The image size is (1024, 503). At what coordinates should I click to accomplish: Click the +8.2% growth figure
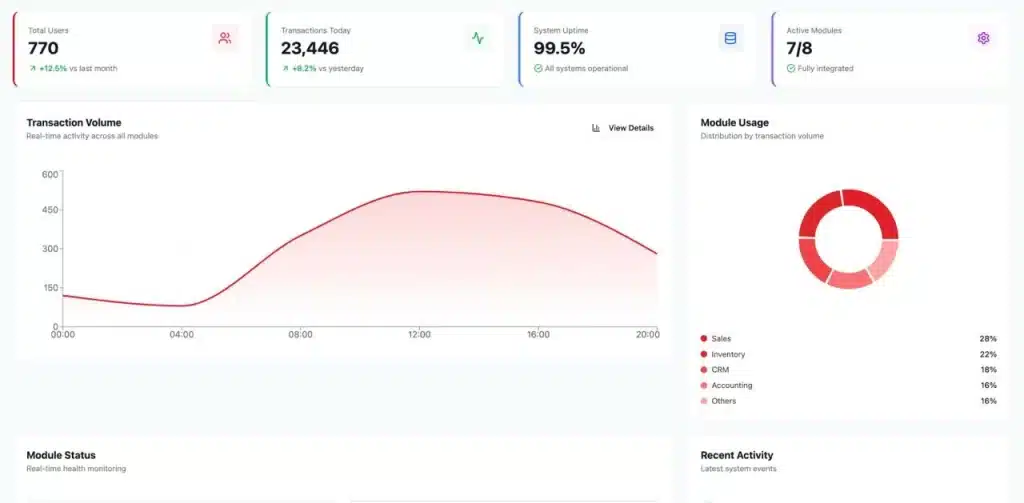tap(304, 68)
